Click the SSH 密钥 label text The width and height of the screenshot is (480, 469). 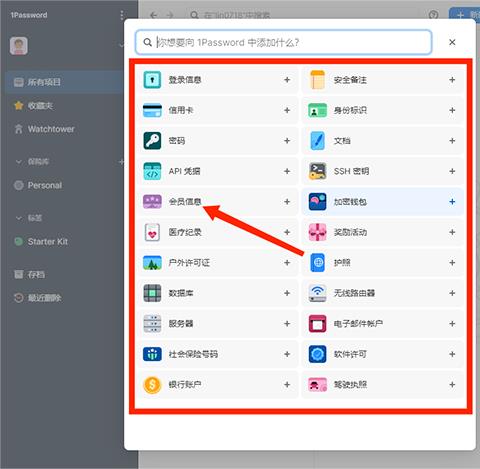351,171
